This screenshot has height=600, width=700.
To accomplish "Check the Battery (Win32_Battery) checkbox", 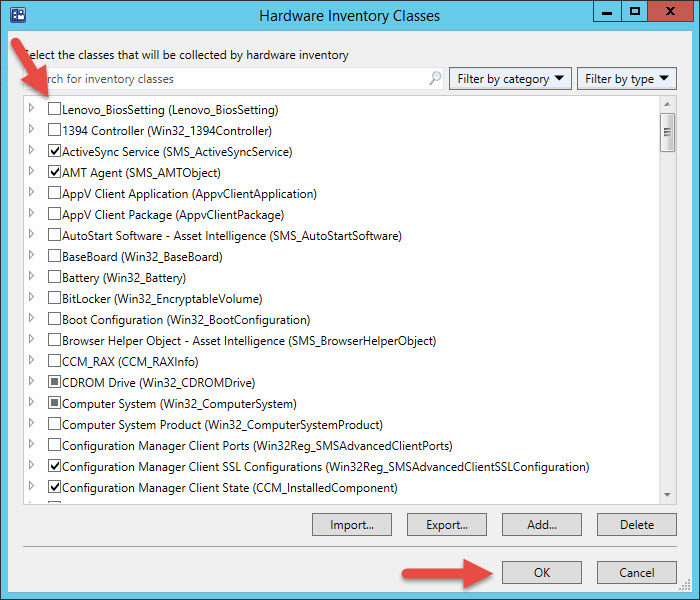I will [54, 277].
